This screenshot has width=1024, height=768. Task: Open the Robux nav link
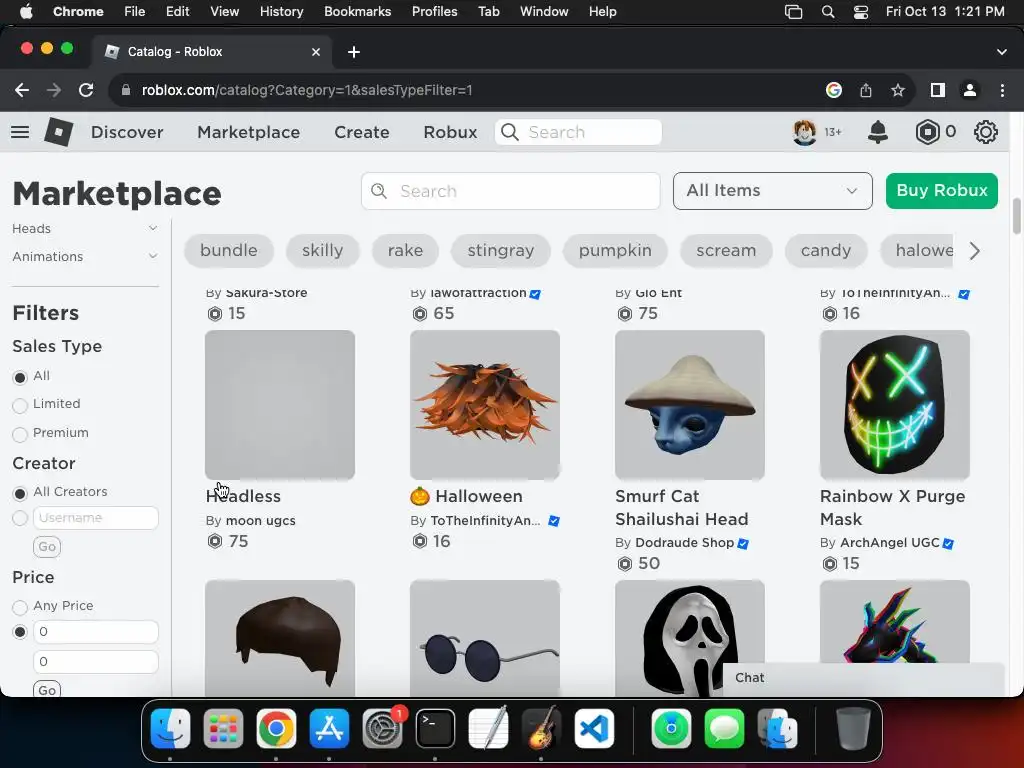(x=450, y=132)
